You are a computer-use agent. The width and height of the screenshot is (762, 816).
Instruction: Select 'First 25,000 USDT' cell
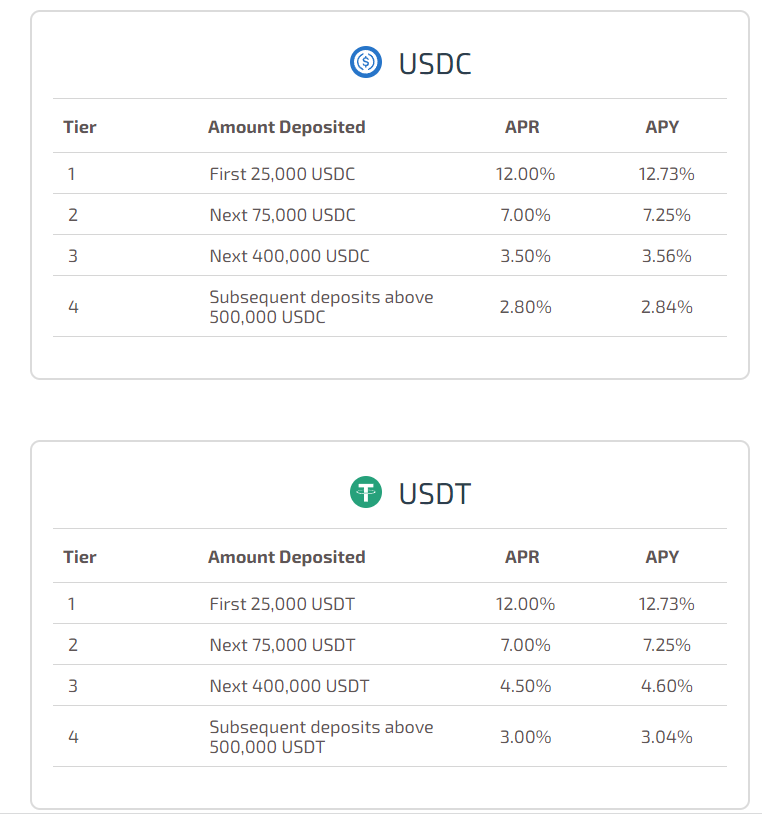point(282,604)
